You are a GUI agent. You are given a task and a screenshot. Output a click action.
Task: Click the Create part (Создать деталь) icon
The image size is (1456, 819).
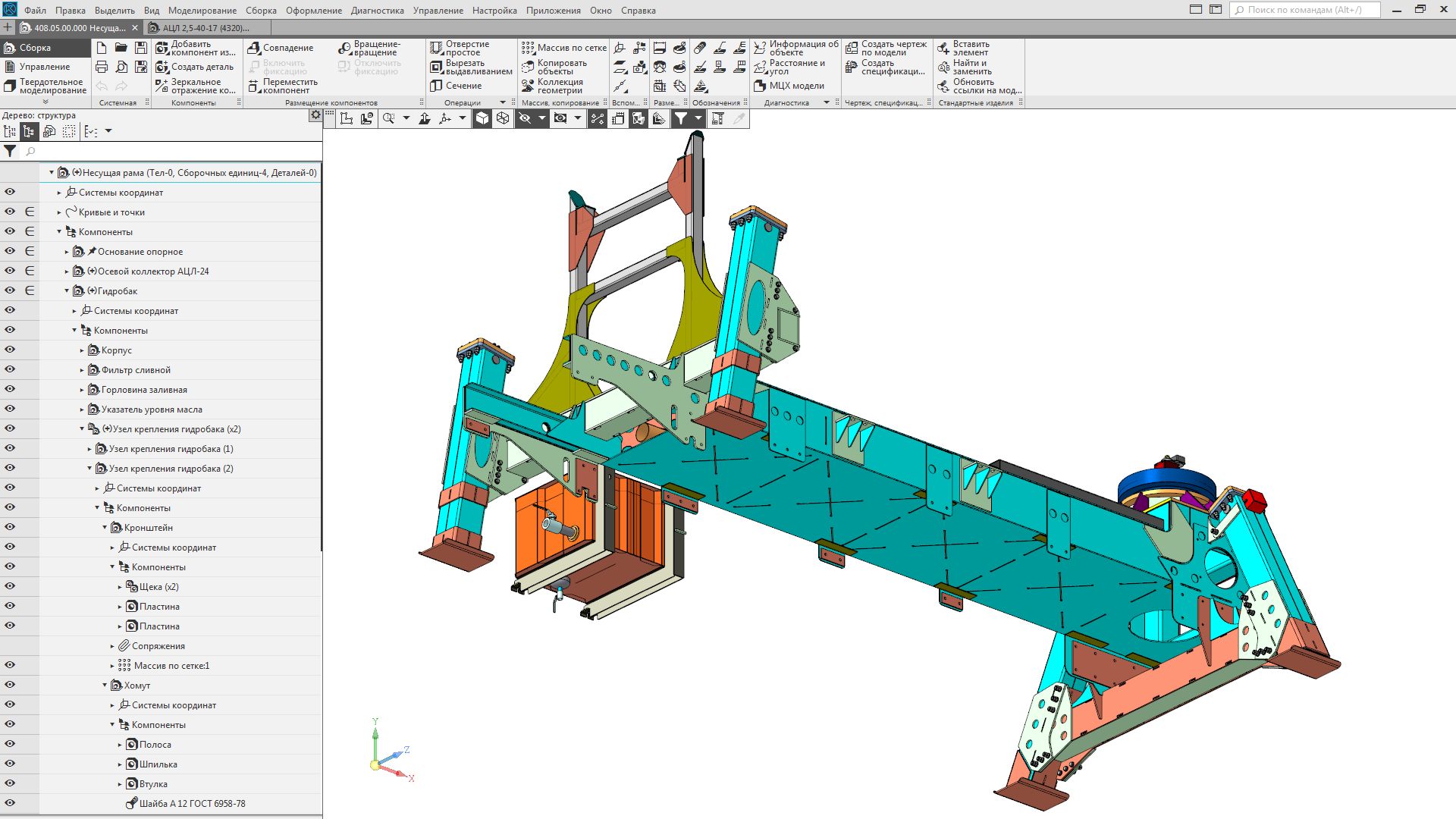(162, 67)
